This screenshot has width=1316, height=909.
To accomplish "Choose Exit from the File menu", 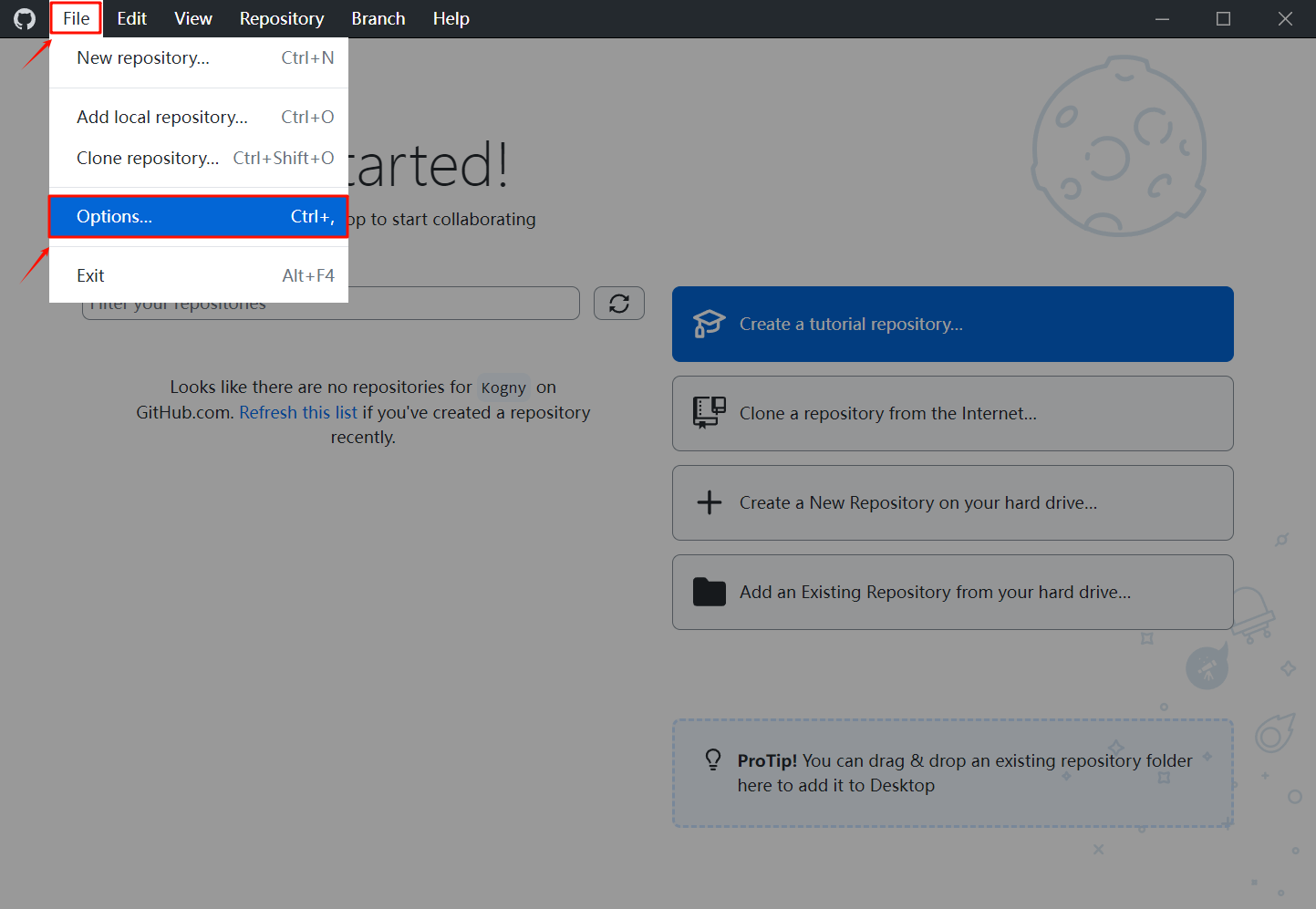I will (199, 275).
